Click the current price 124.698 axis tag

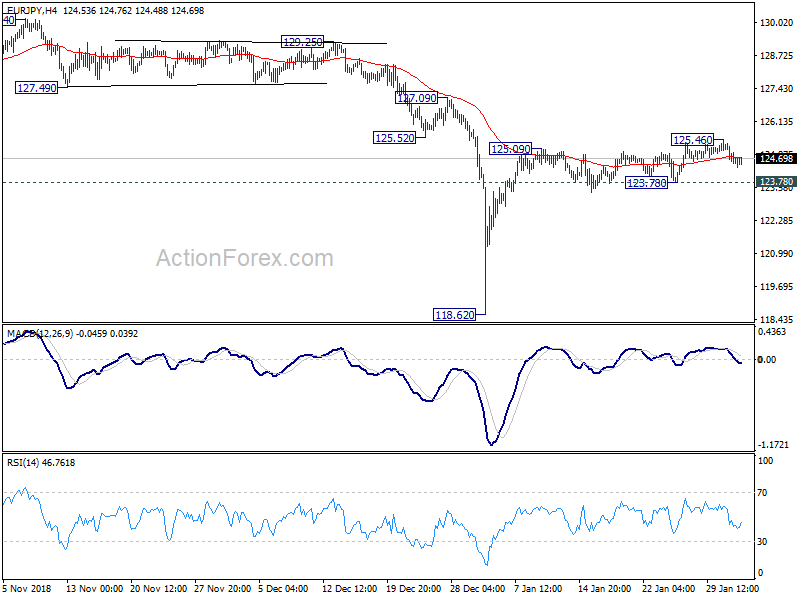(x=777, y=159)
